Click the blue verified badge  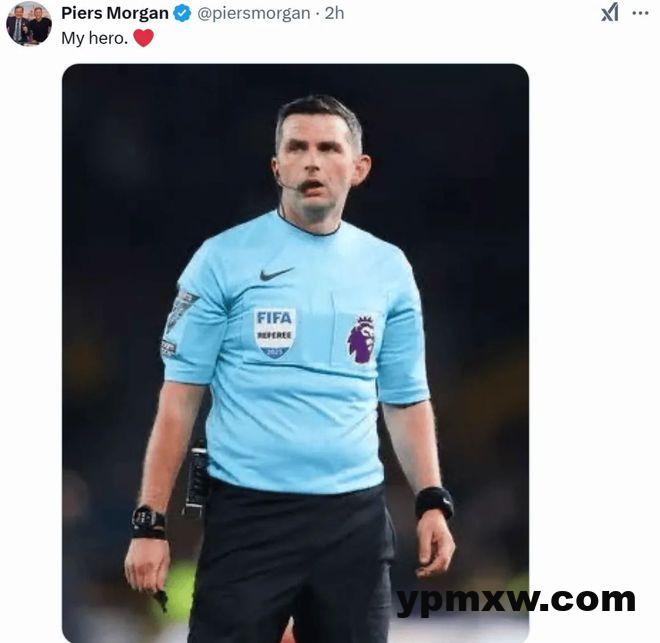[x=182, y=13]
